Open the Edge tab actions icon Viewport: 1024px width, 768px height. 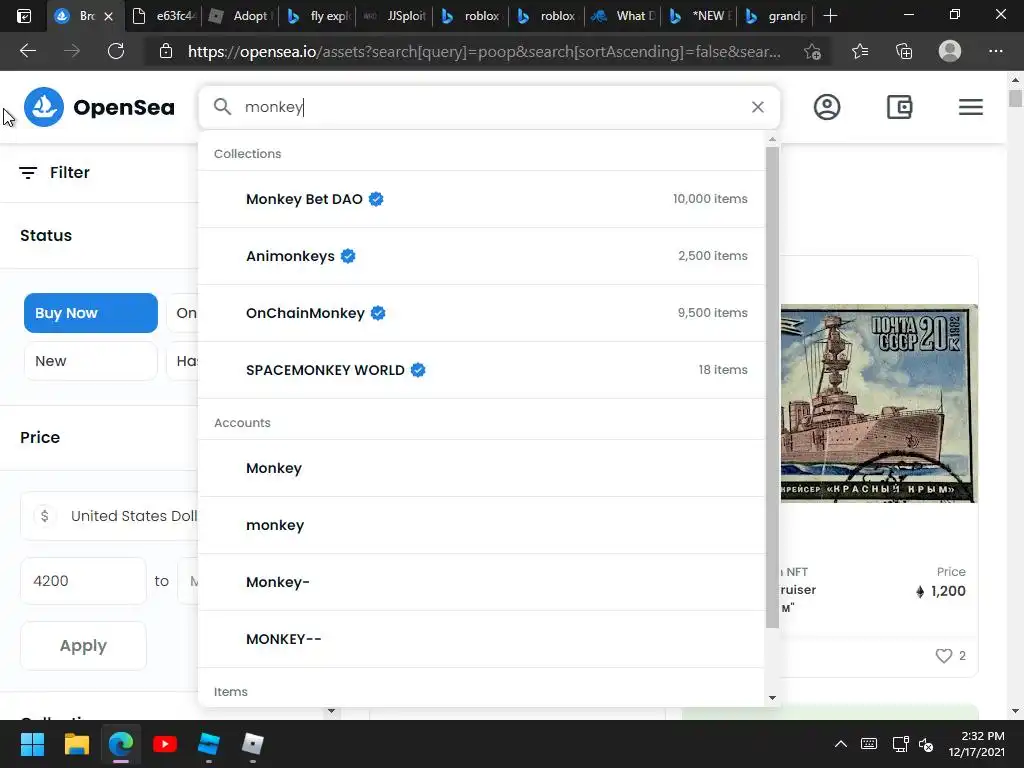pyautogui.click(x=24, y=16)
